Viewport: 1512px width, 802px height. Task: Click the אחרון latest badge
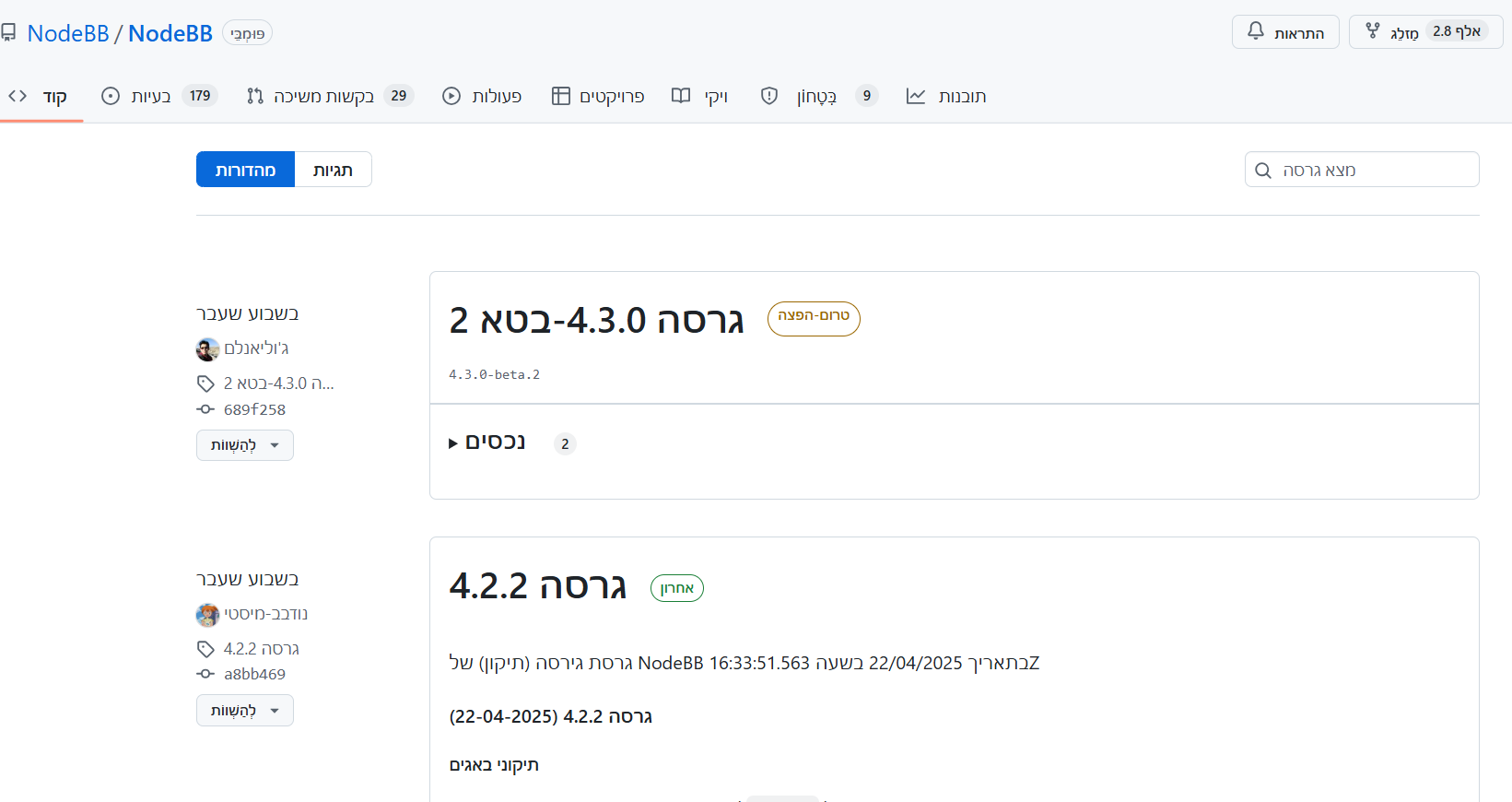(x=677, y=588)
